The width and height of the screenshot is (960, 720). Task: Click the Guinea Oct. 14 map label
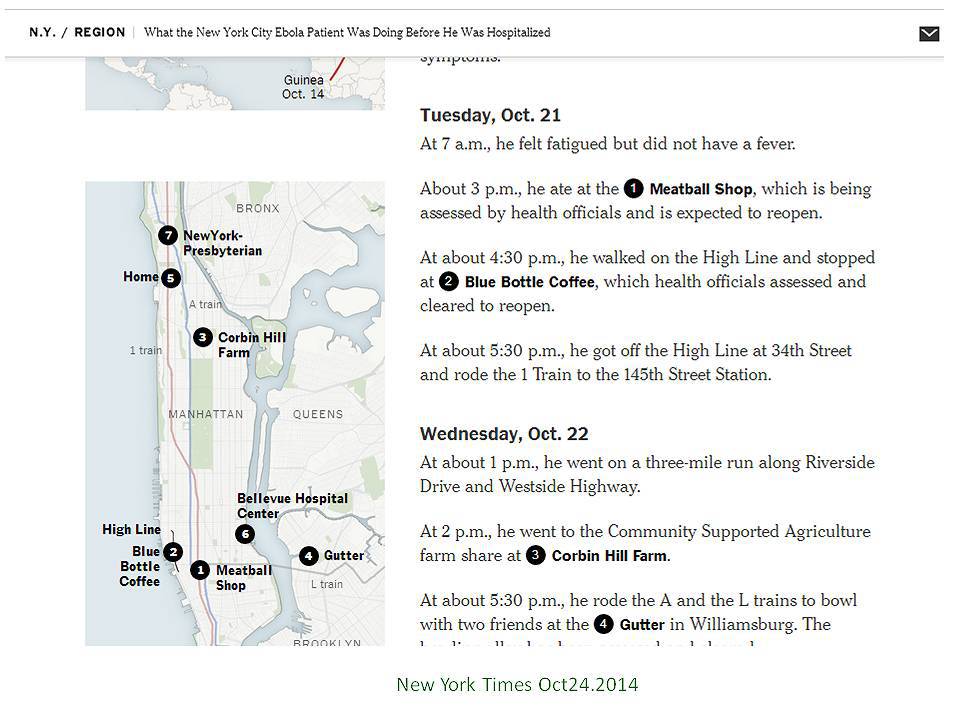point(303,87)
